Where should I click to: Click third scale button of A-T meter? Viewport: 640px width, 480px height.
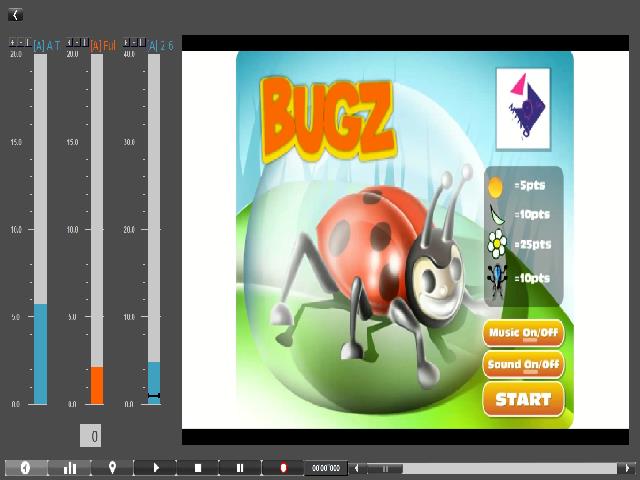[28, 42]
